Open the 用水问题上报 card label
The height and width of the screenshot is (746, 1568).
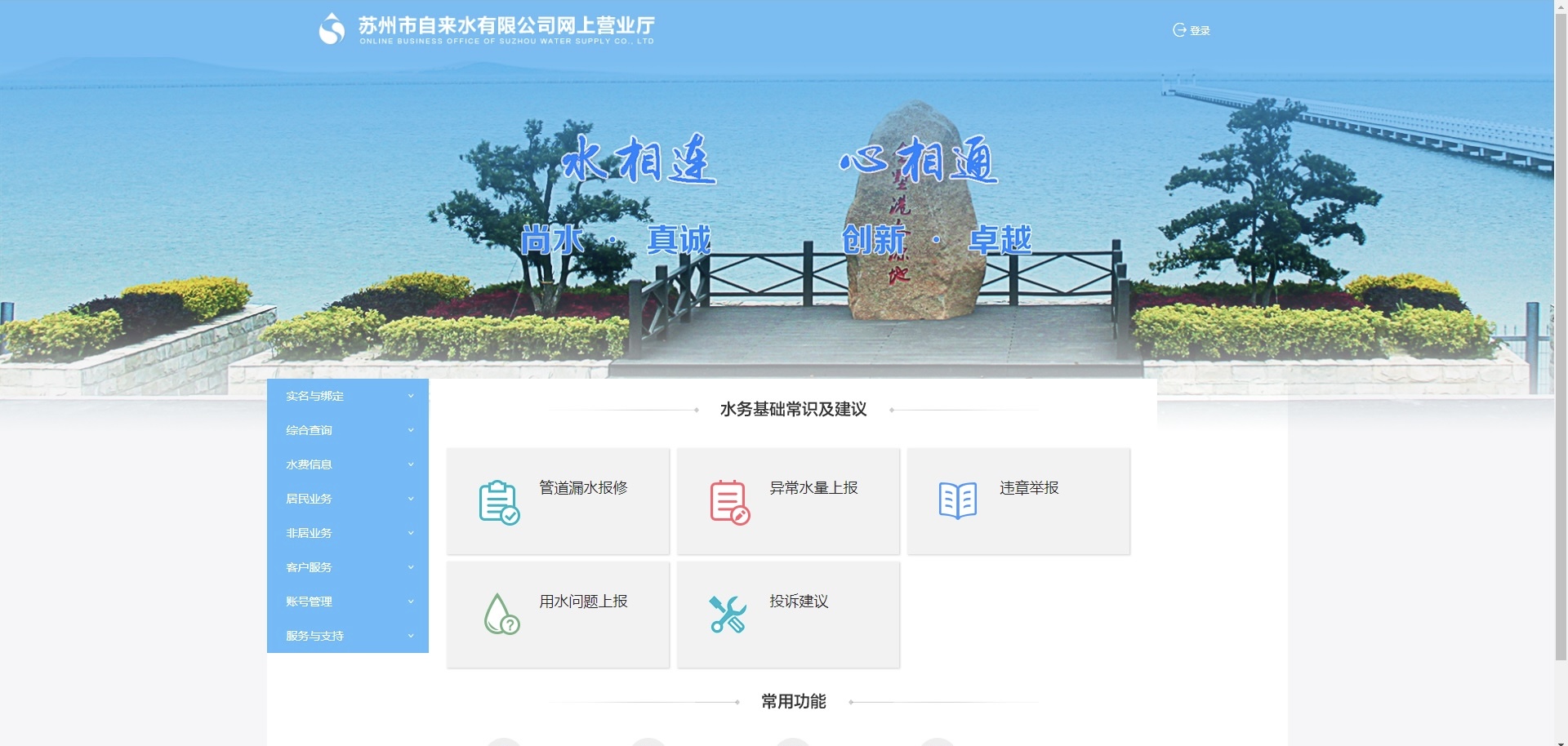(x=583, y=602)
